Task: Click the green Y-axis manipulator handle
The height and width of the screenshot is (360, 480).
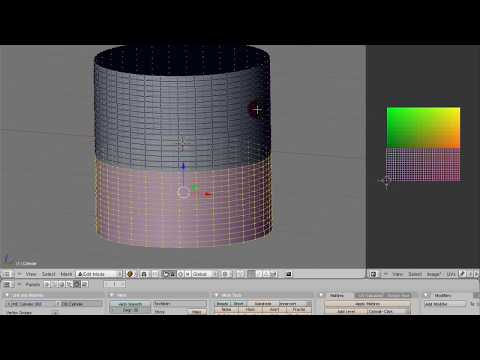Action: (x=195, y=188)
